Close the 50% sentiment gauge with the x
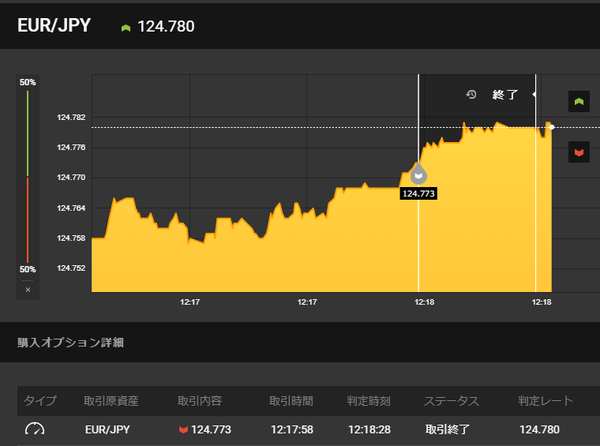Viewport: 600px width, 446px height. (28, 290)
